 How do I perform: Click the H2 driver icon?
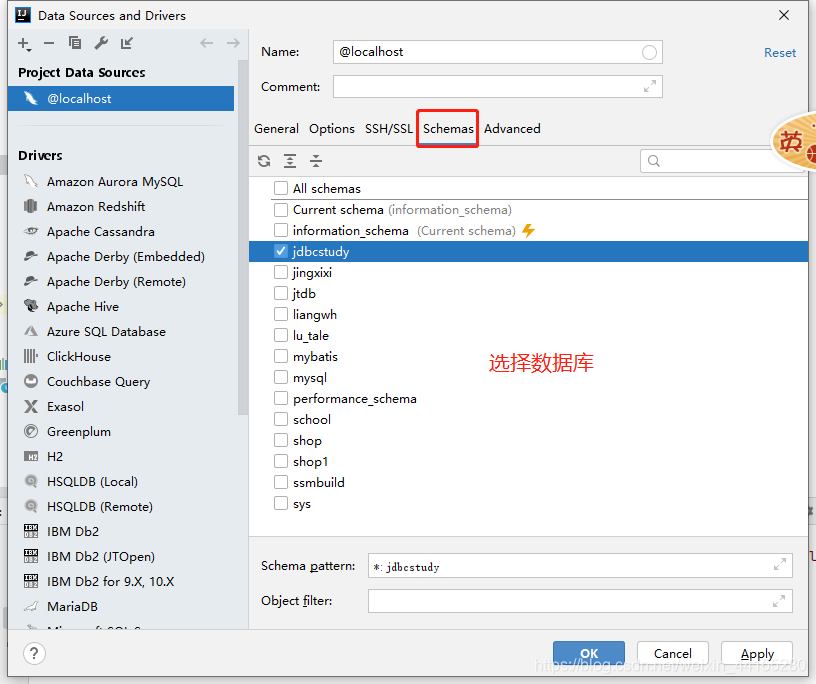pyautogui.click(x=31, y=457)
